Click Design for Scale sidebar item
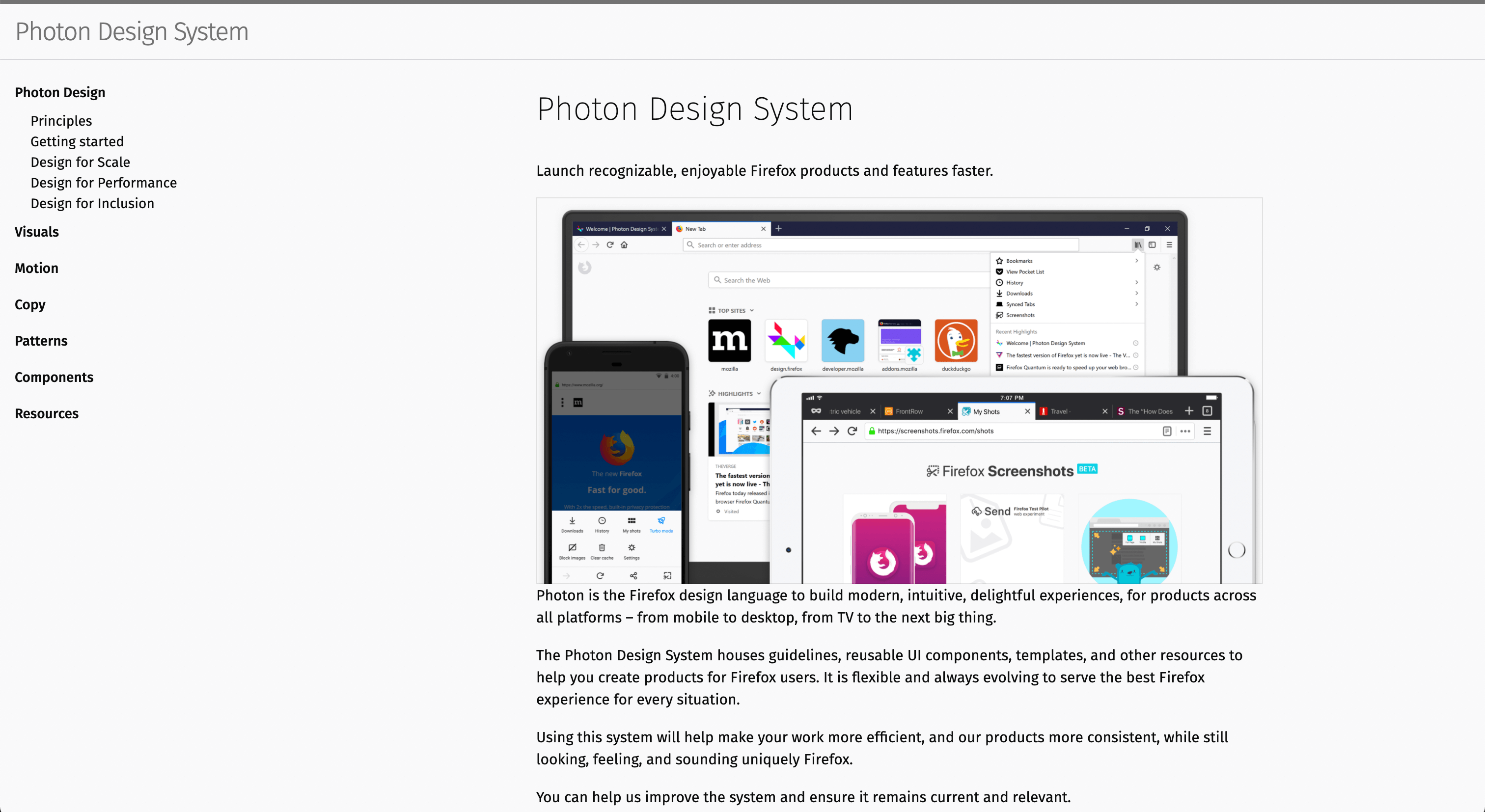The width and height of the screenshot is (1485, 812). point(80,162)
